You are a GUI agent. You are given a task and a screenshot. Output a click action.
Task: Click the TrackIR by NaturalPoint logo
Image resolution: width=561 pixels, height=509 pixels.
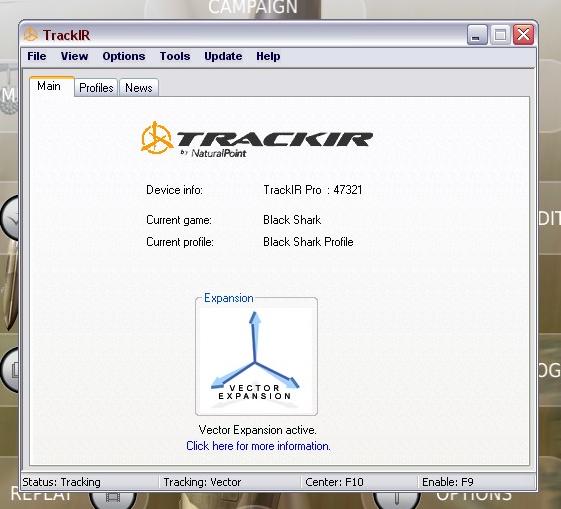point(257,140)
